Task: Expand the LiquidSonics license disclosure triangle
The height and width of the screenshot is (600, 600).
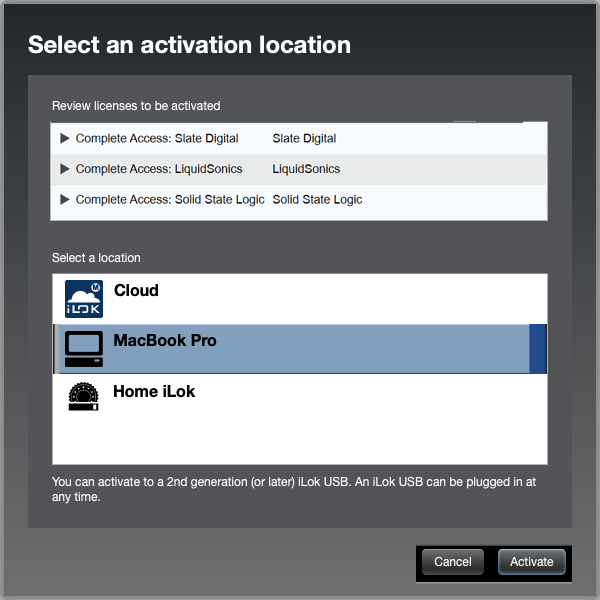Action: point(65,169)
